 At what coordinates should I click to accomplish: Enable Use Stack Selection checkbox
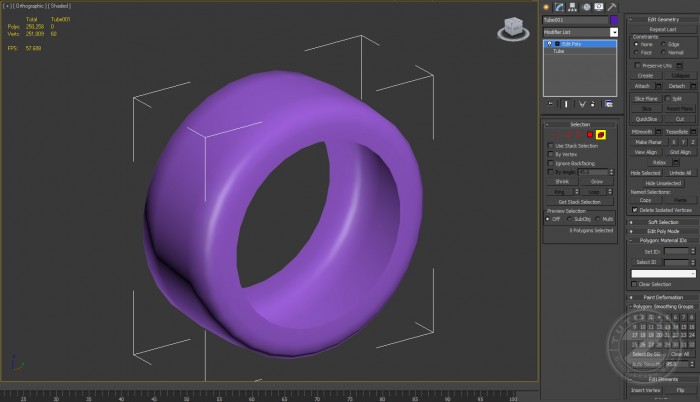550,146
